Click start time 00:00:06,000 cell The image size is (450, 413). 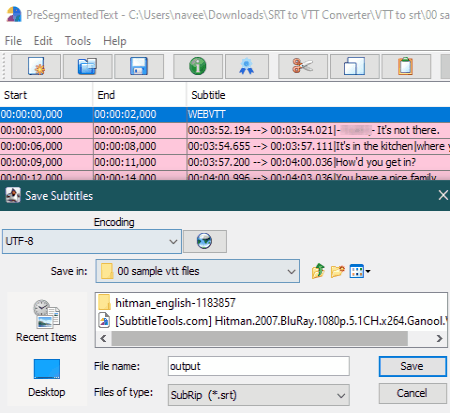[x=46, y=146]
